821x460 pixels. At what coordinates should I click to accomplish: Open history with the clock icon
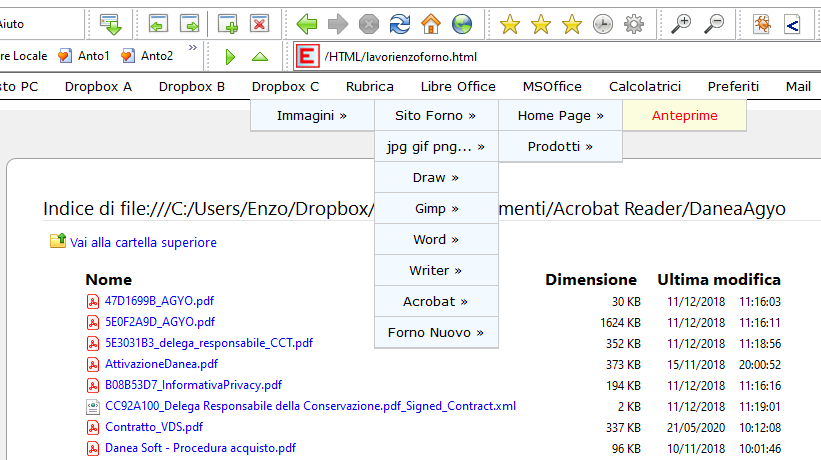603,24
